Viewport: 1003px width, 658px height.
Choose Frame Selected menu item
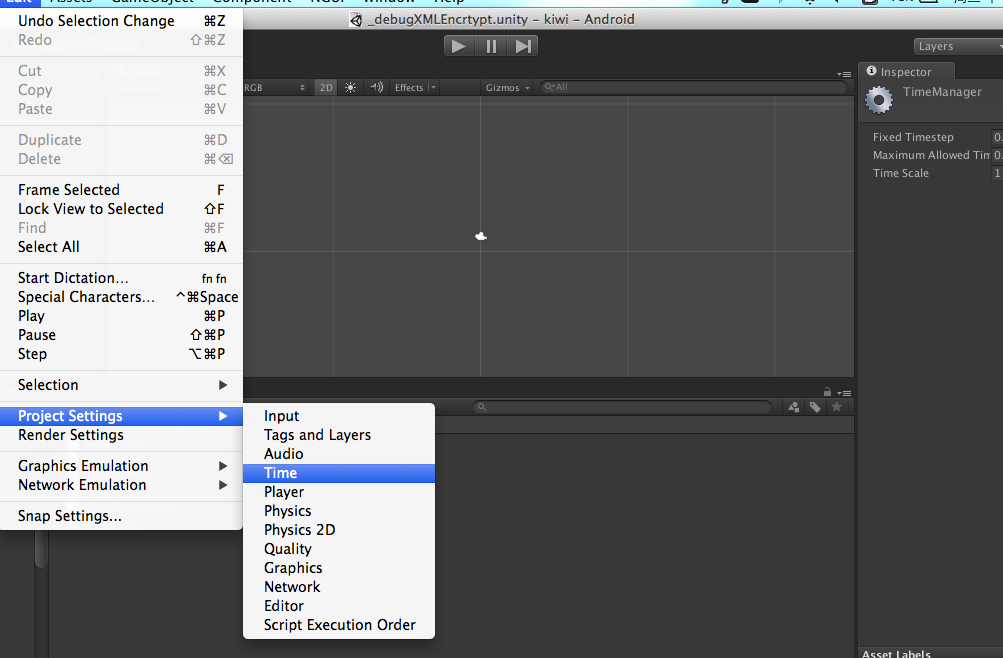[x=121, y=190]
